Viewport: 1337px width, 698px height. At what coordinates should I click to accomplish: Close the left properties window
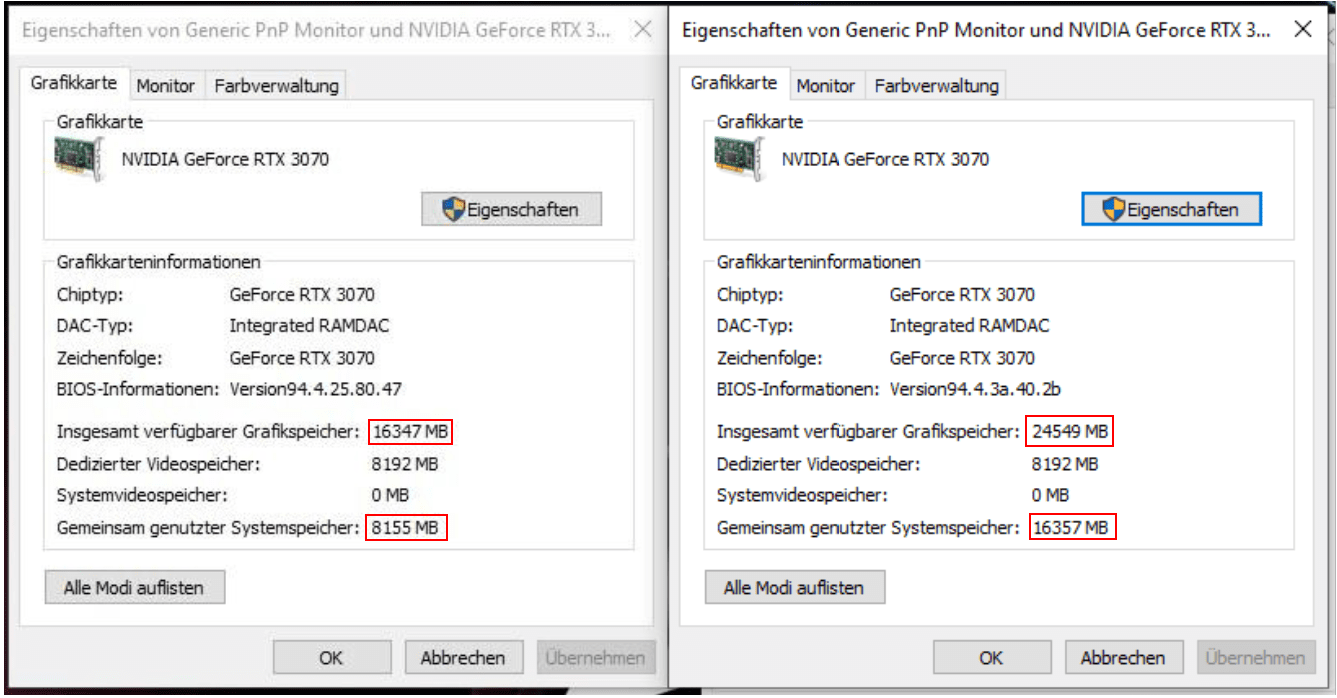[x=644, y=31]
